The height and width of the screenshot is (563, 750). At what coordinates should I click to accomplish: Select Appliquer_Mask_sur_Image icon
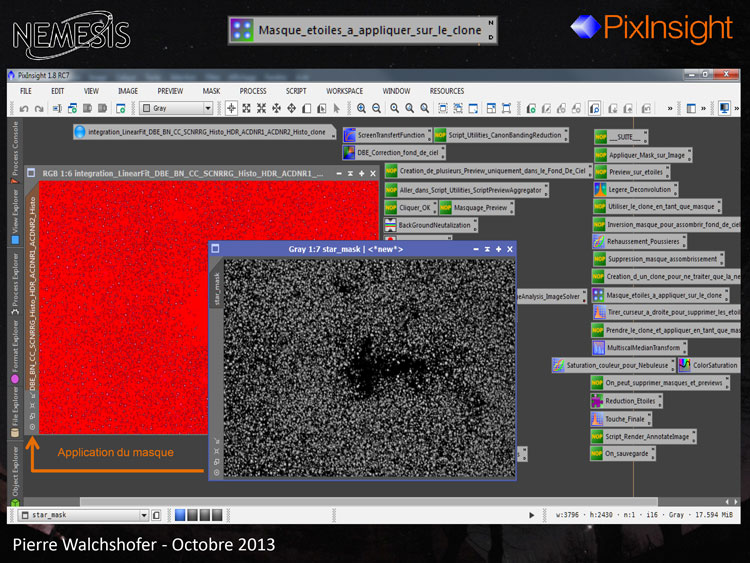tap(643, 155)
